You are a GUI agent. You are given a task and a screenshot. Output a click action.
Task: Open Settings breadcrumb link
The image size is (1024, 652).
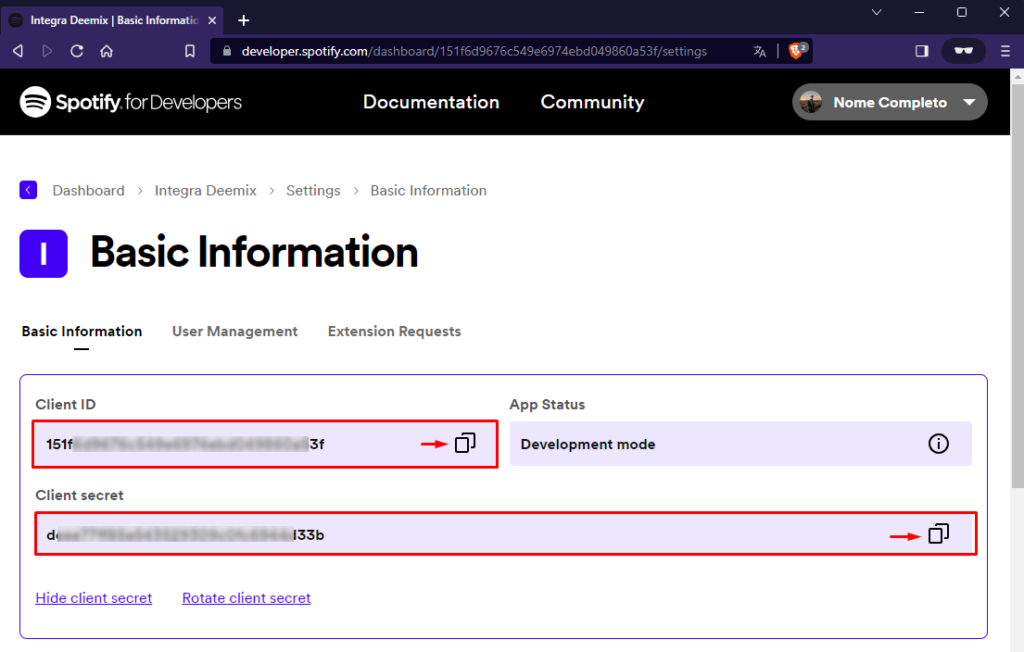[x=313, y=190]
